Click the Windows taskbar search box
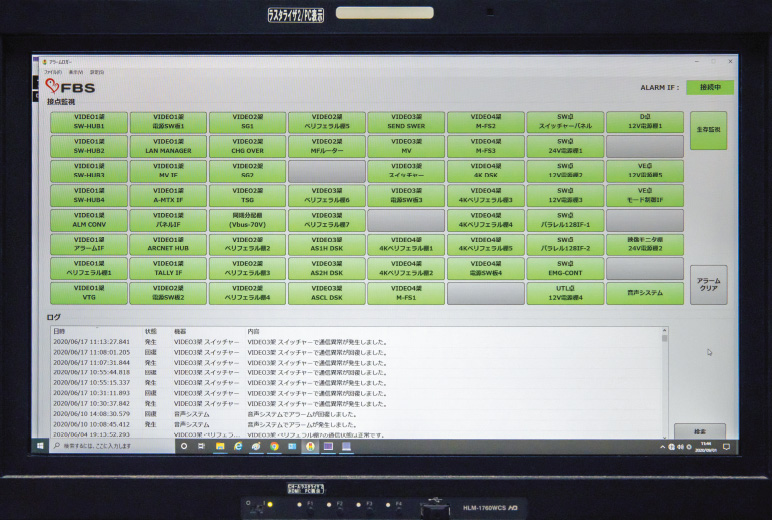Viewport: 772px width, 520px height. pos(110,446)
